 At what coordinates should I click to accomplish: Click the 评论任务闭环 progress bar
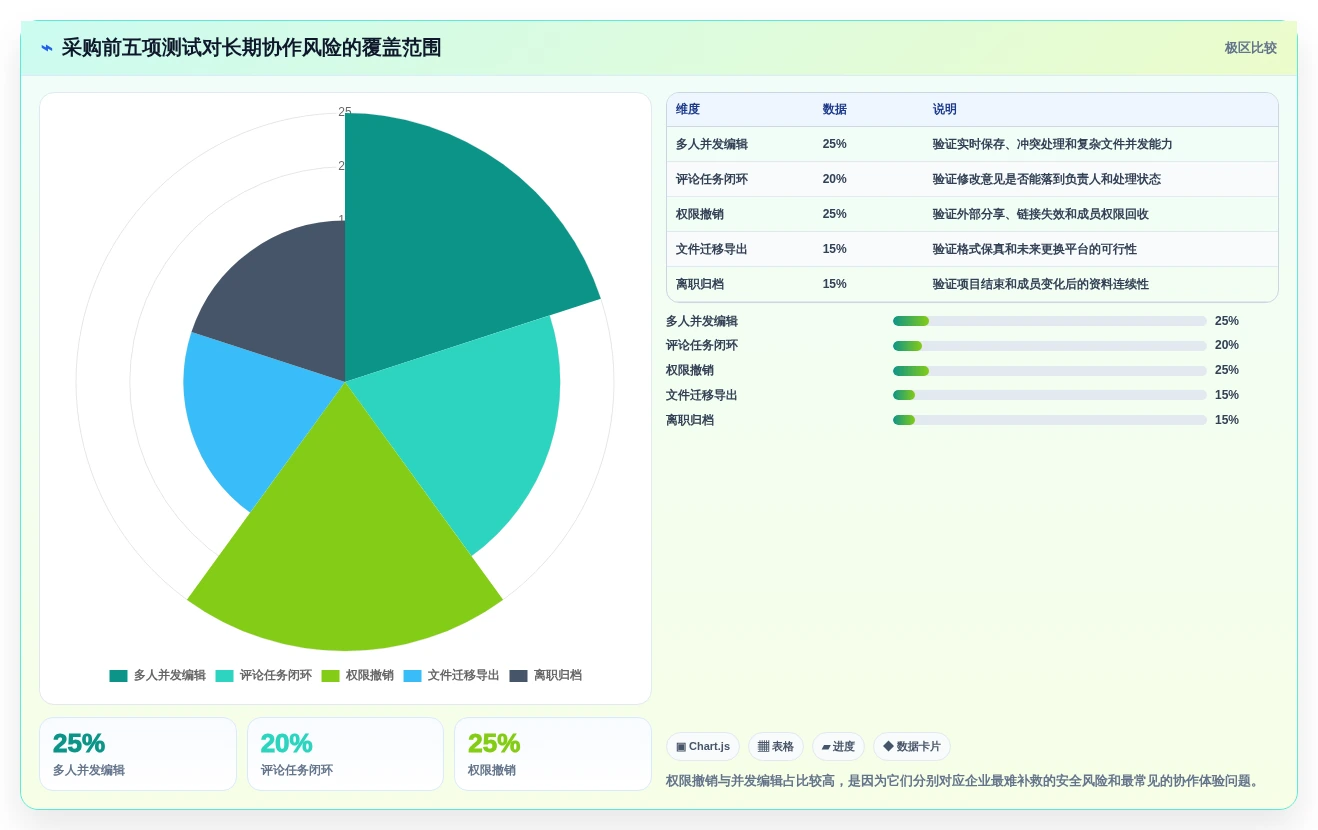click(x=1050, y=346)
